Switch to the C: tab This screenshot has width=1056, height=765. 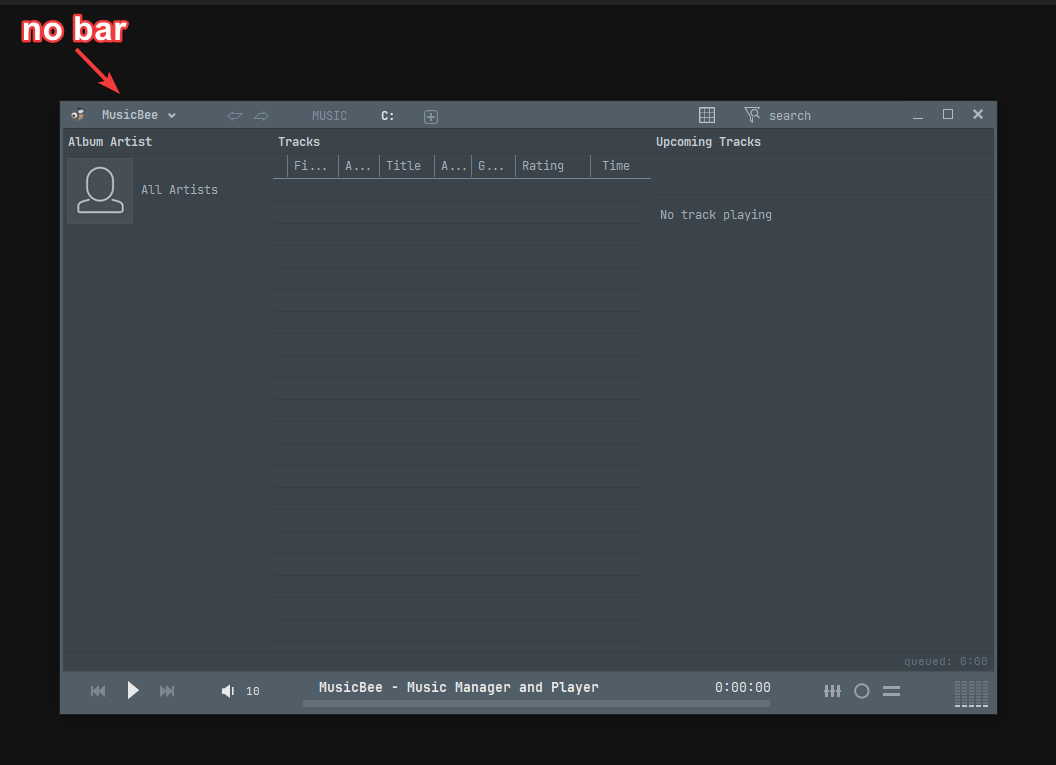pos(388,116)
